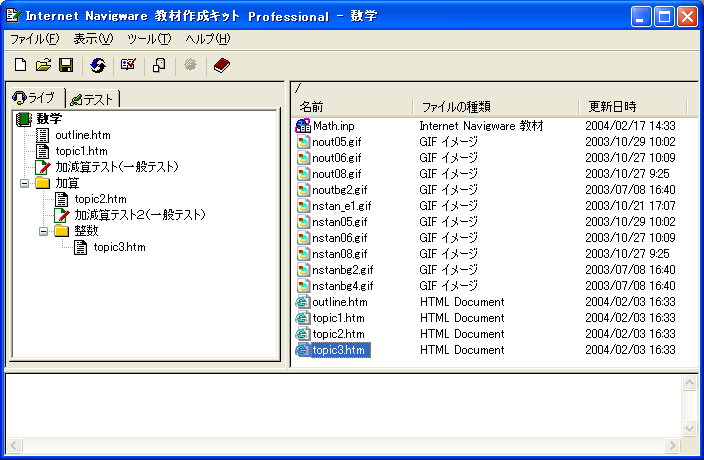The image size is (704, 460).
Task: Select the nstan08.gif file name
Action: (339, 254)
